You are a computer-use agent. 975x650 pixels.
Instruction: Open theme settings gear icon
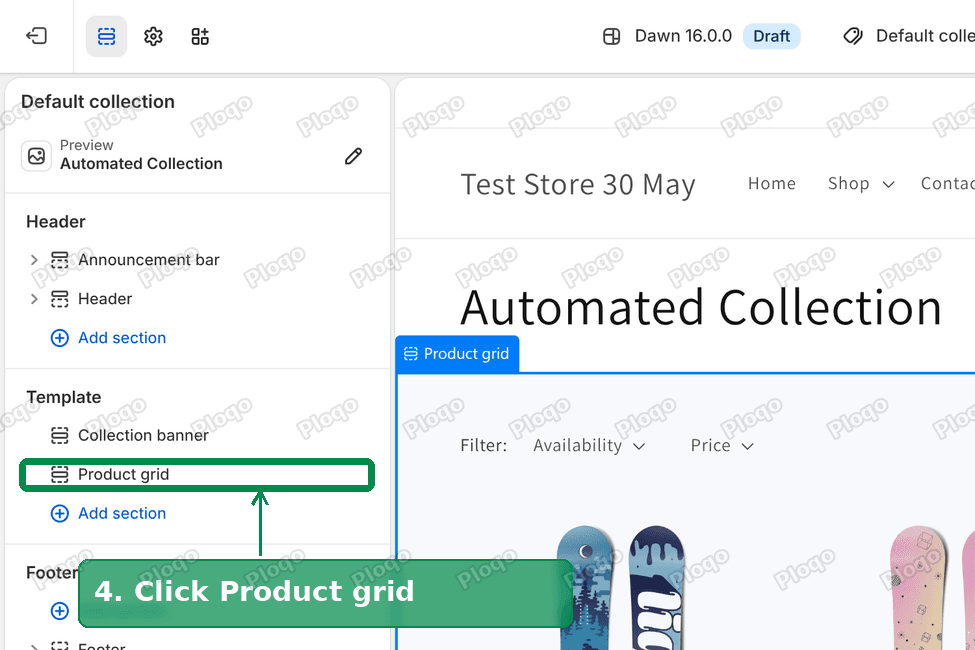153,36
